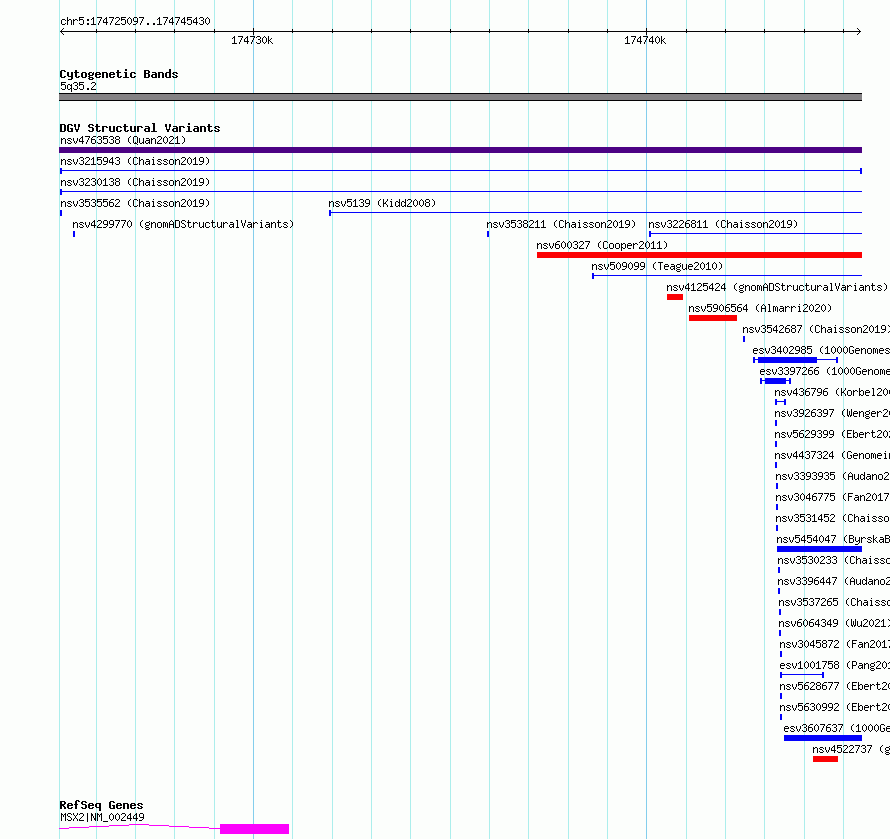Image resolution: width=890 pixels, height=839 pixels.
Task: Click the red nsv600327 variant bar
Action: (x=699, y=255)
